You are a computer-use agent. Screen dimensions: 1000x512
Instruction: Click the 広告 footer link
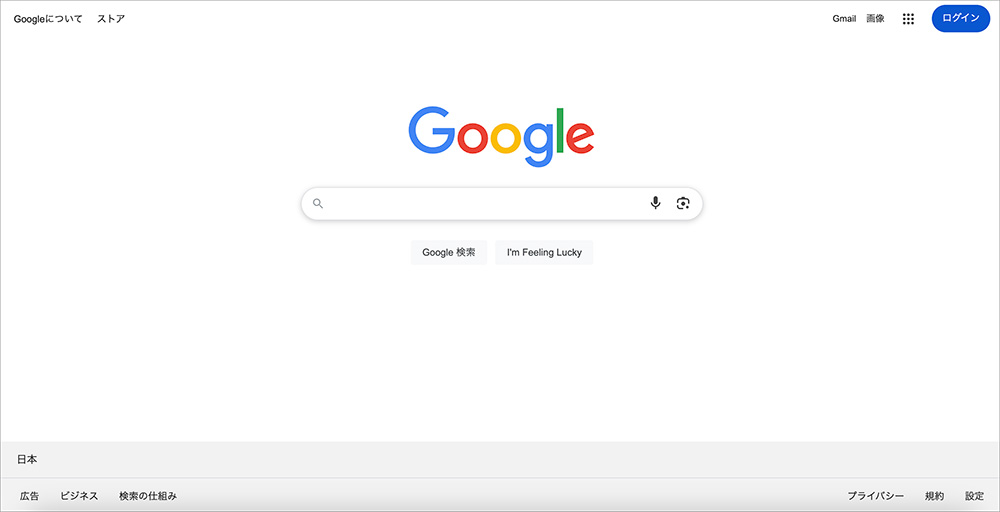(x=29, y=495)
